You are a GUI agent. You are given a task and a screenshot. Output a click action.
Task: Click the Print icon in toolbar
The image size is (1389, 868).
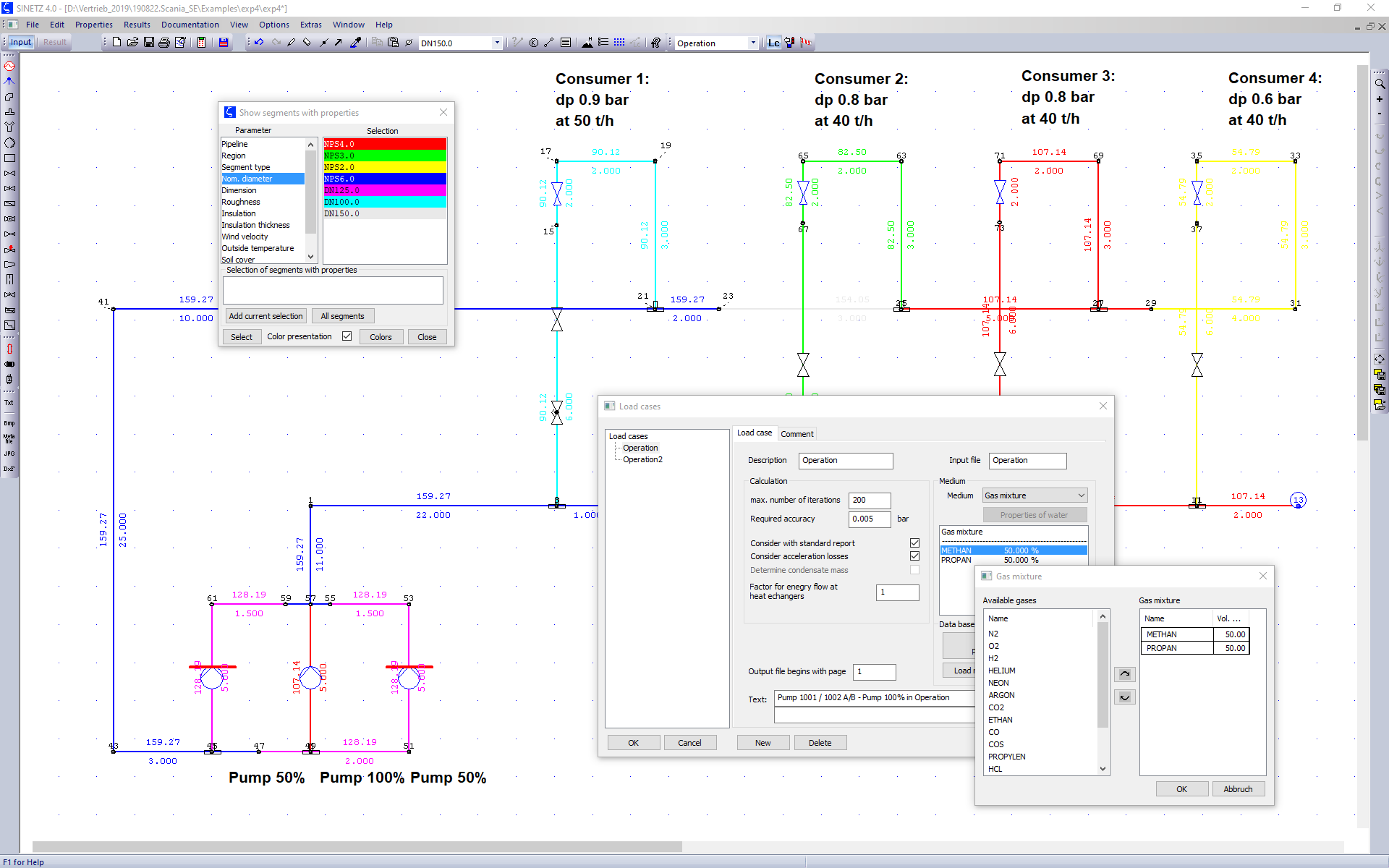point(164,43)
